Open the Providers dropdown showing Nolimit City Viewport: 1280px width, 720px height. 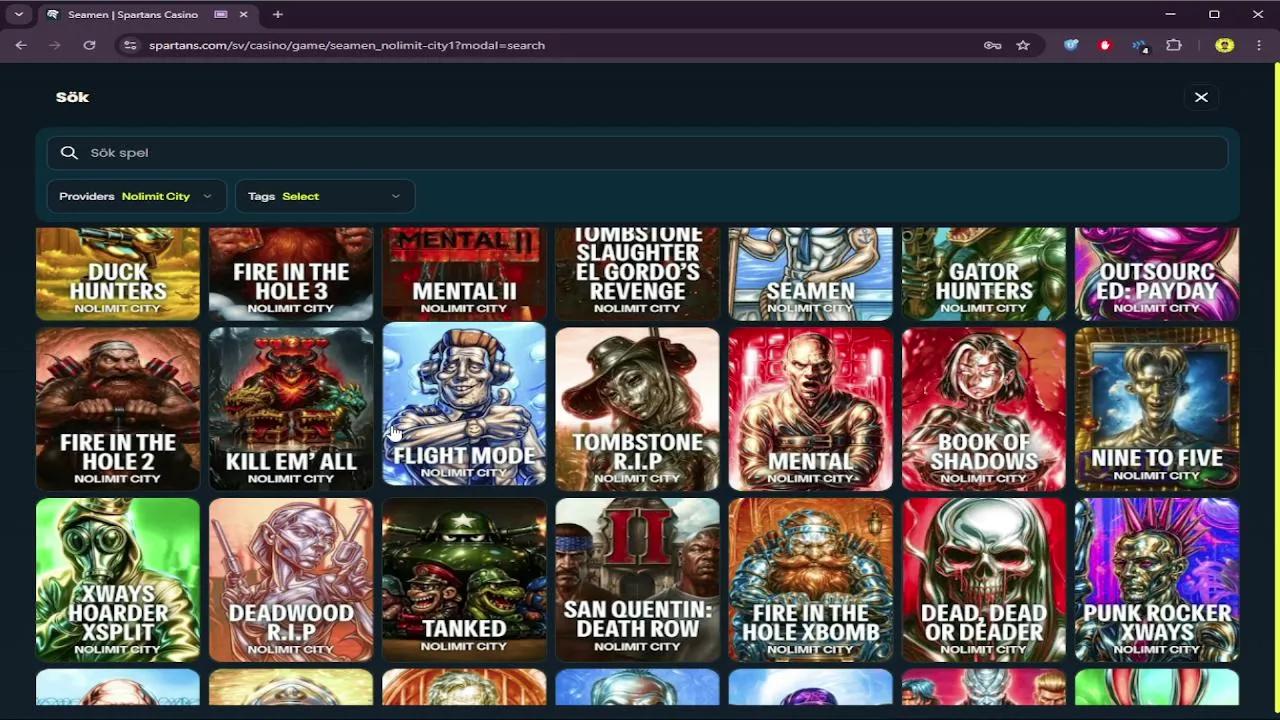pyautogui.click(x=136, y=196)
